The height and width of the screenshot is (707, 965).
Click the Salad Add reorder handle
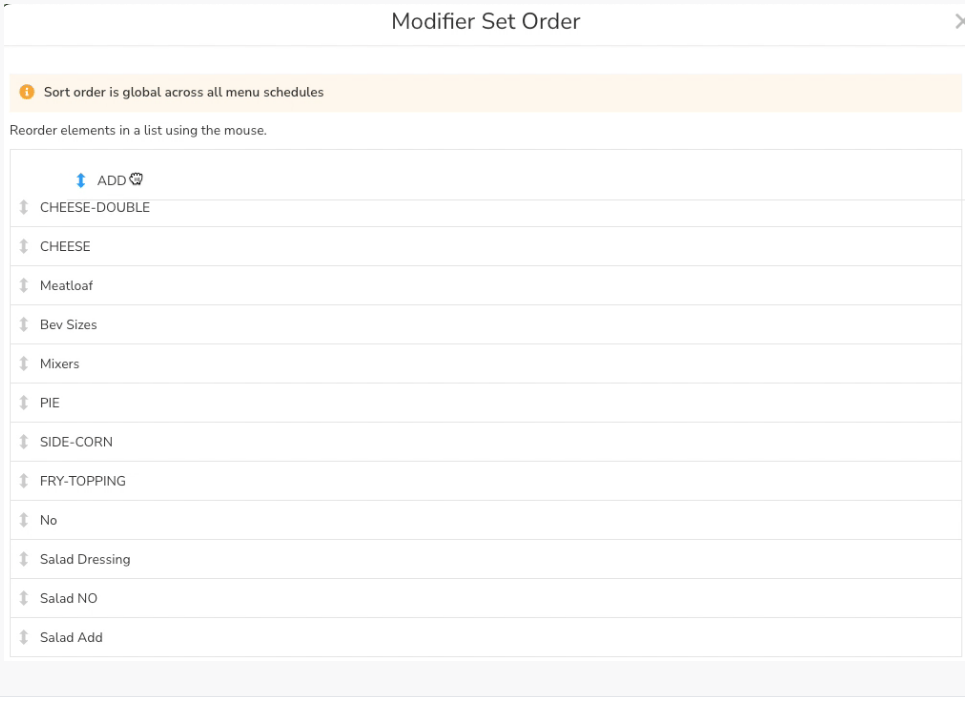click(24, 637)
